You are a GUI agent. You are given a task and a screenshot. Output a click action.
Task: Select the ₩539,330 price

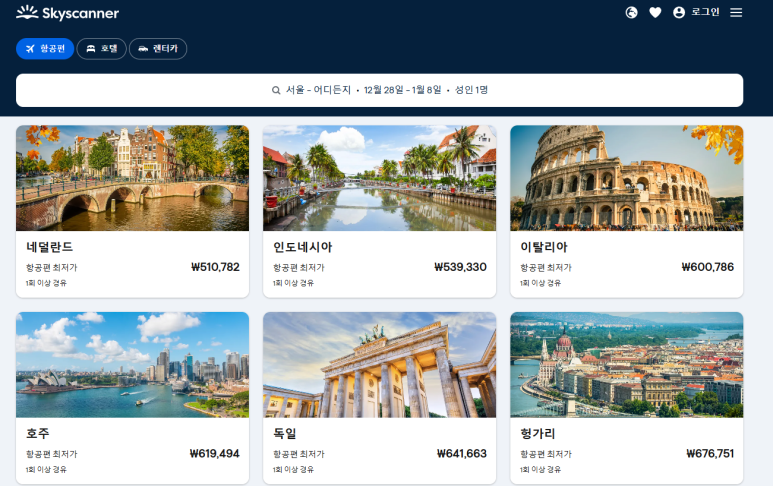pyautogui.click(x=460, y=267)
